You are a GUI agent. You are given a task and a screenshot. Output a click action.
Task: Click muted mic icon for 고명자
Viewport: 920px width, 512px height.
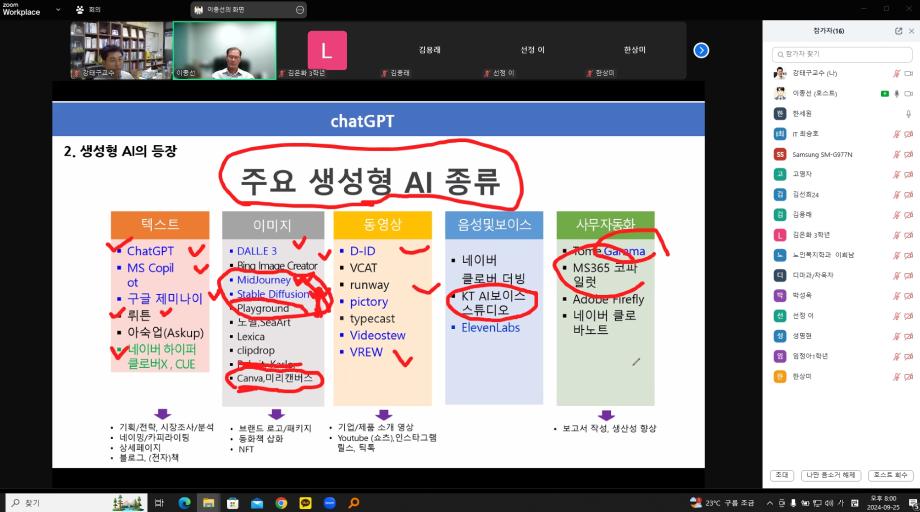(x=897, y=174)
